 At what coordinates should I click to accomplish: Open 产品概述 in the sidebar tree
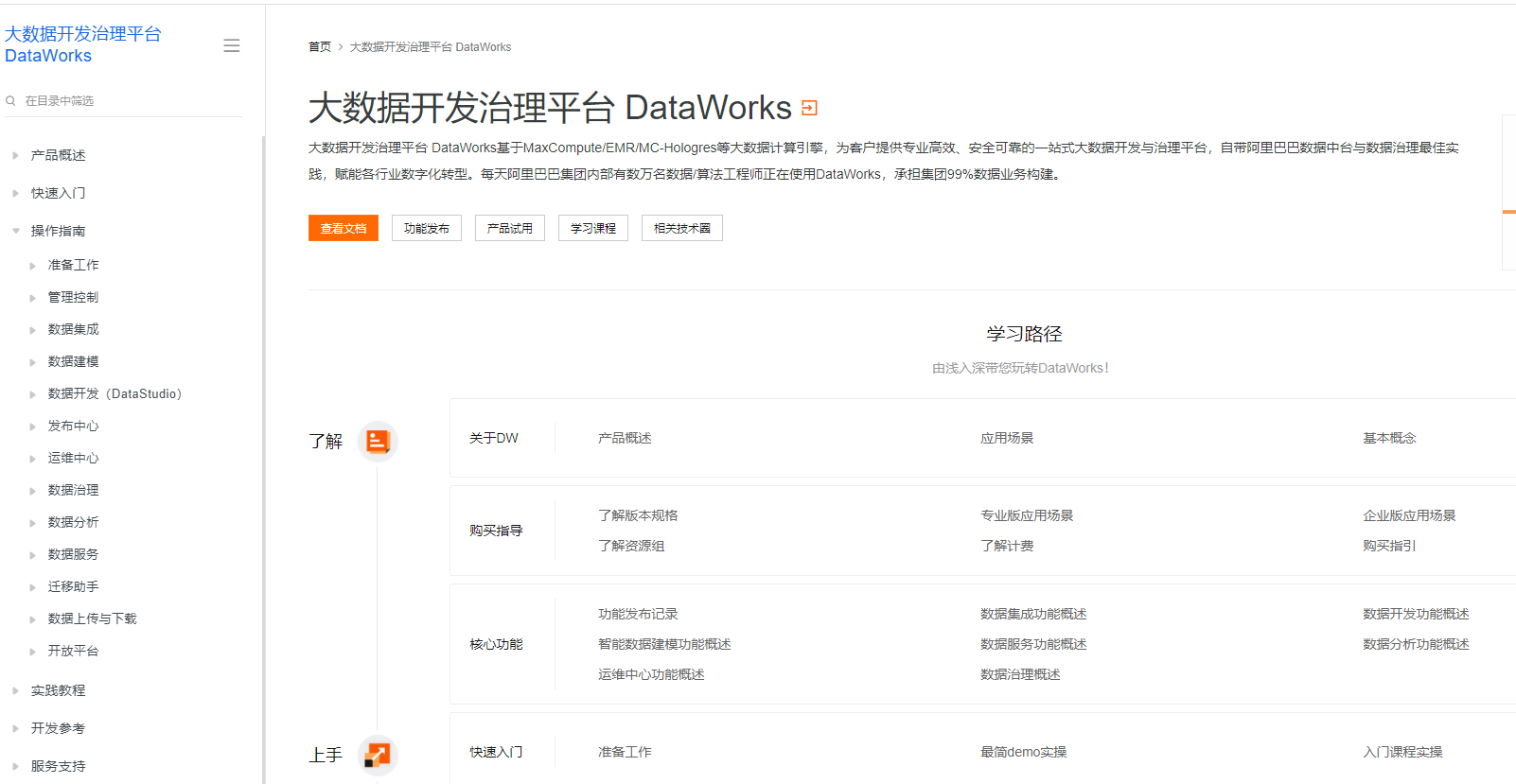(58, 155)
